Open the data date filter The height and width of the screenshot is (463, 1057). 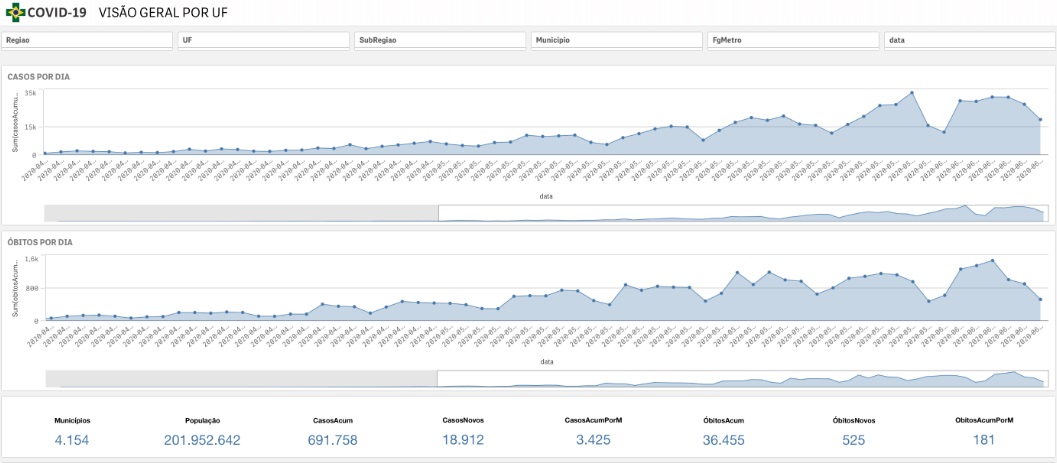tap(967, 40)
